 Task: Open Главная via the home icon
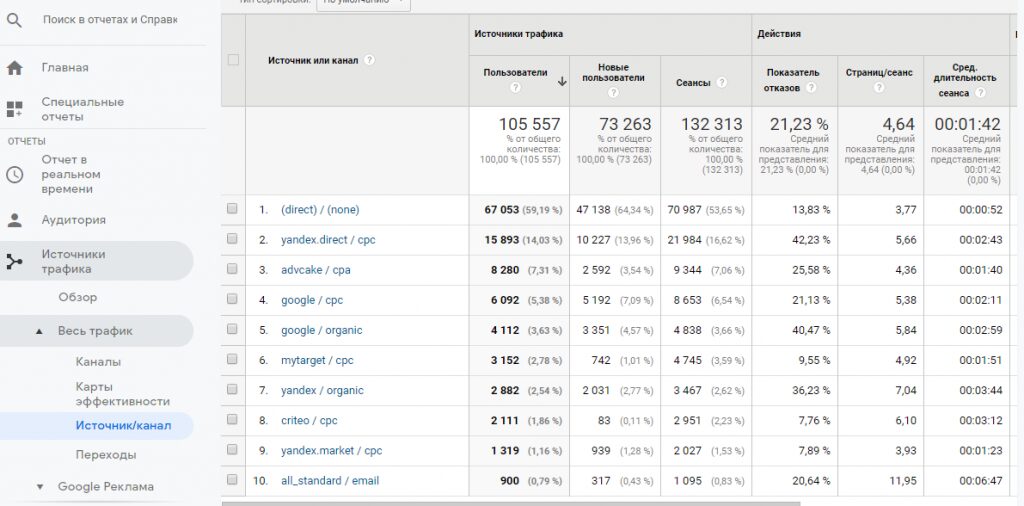click(14, 68)
